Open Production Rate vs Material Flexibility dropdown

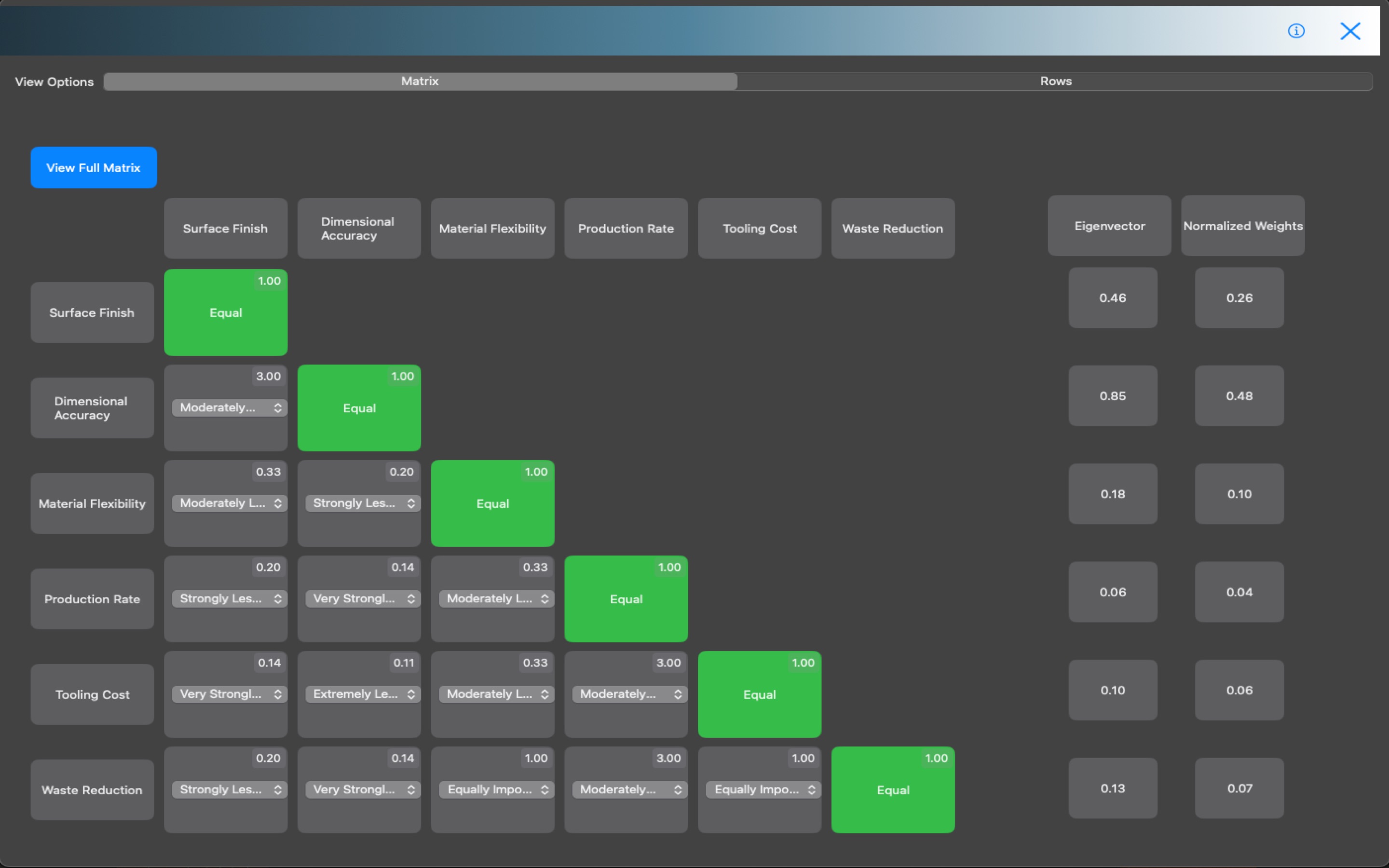tap(496, 598)
